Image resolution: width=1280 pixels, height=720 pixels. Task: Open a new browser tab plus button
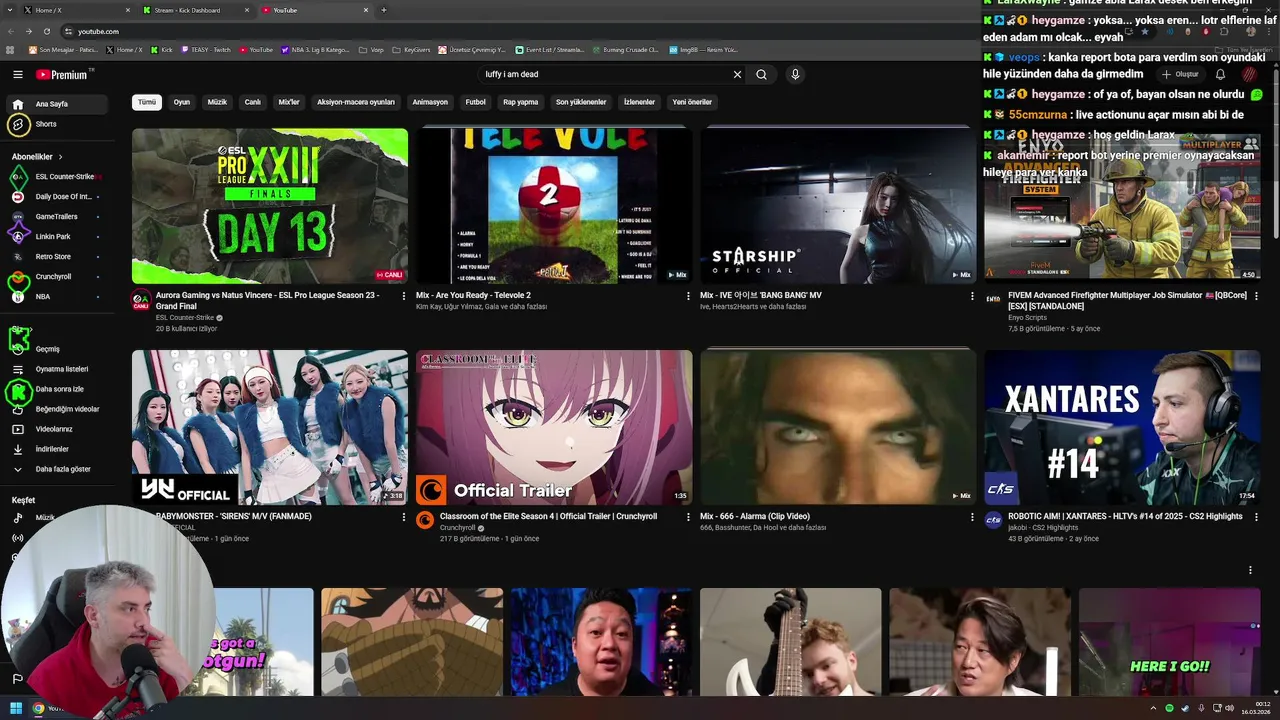[384, 10]
